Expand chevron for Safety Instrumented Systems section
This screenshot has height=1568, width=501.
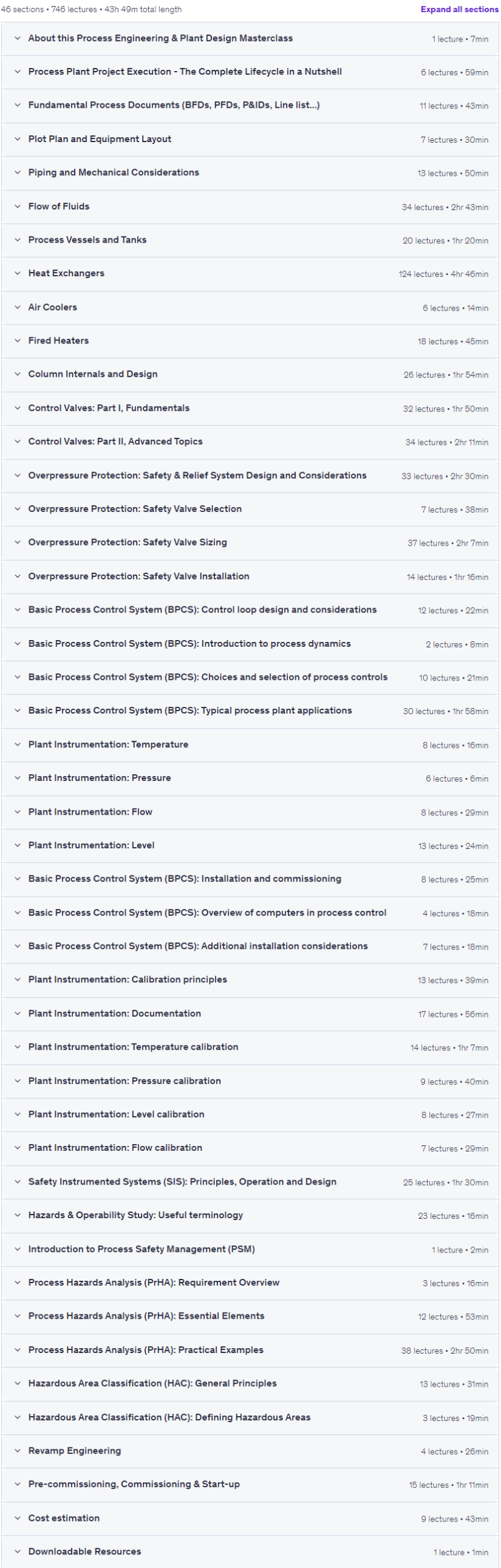17,1182
